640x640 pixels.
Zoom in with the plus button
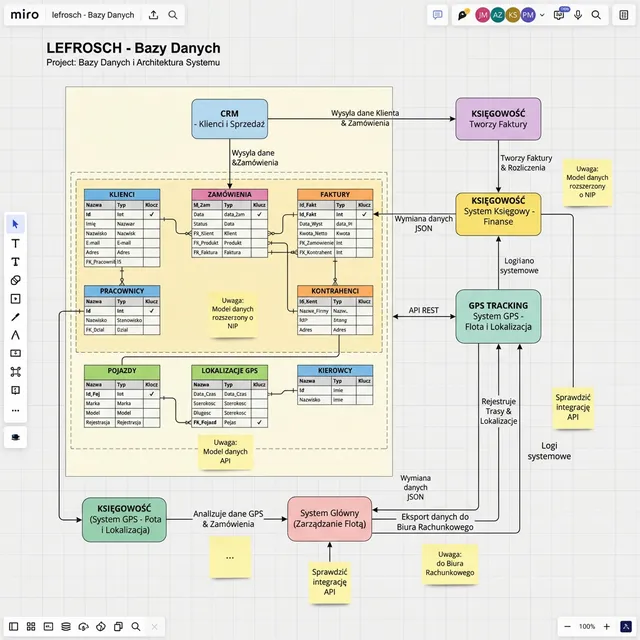coord(607,626)
